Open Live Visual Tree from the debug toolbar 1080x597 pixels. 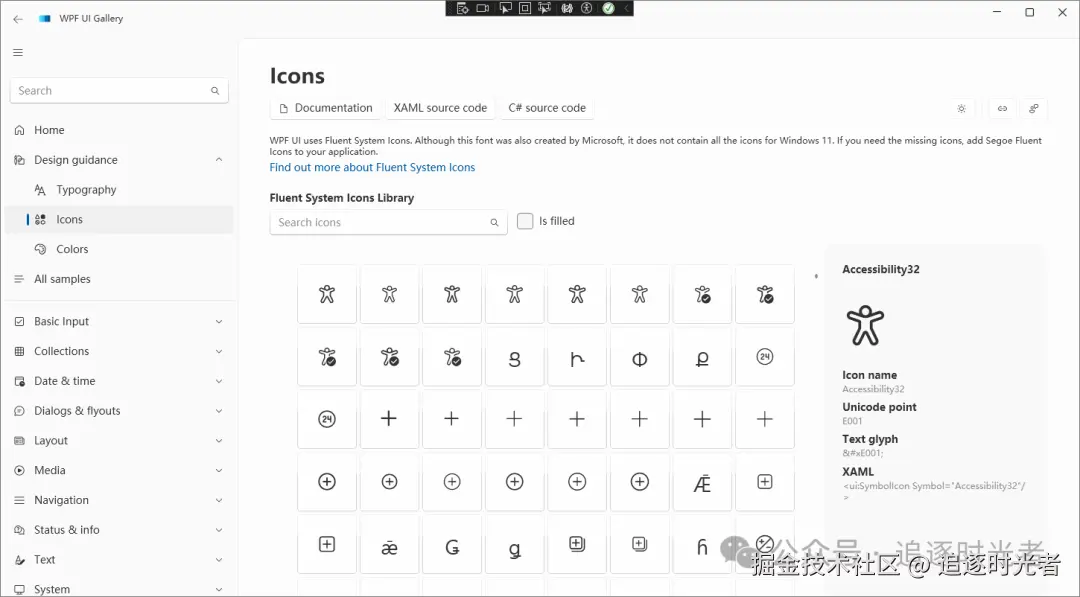point(463,8)
